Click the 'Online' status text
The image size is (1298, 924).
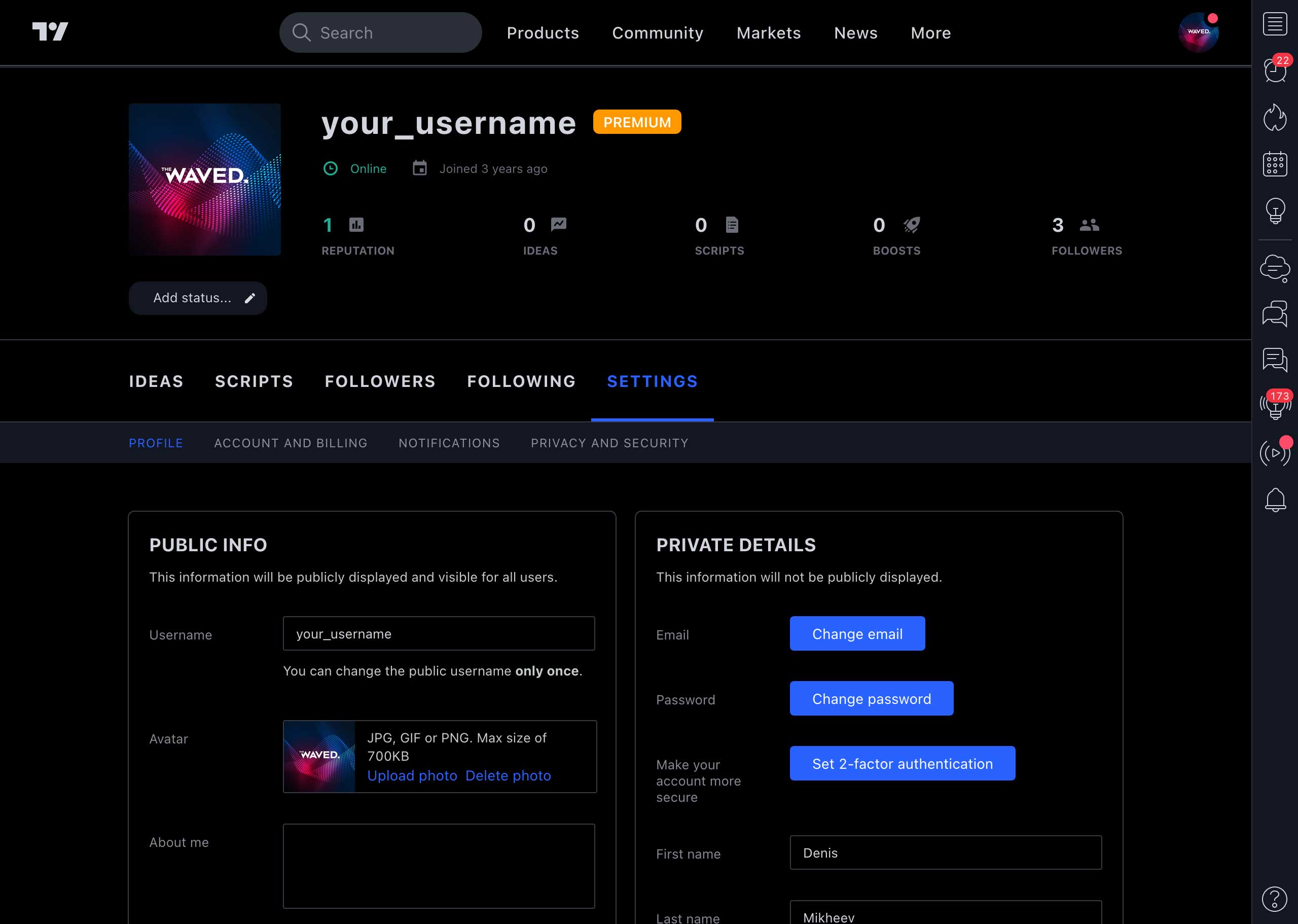point(368,169)
